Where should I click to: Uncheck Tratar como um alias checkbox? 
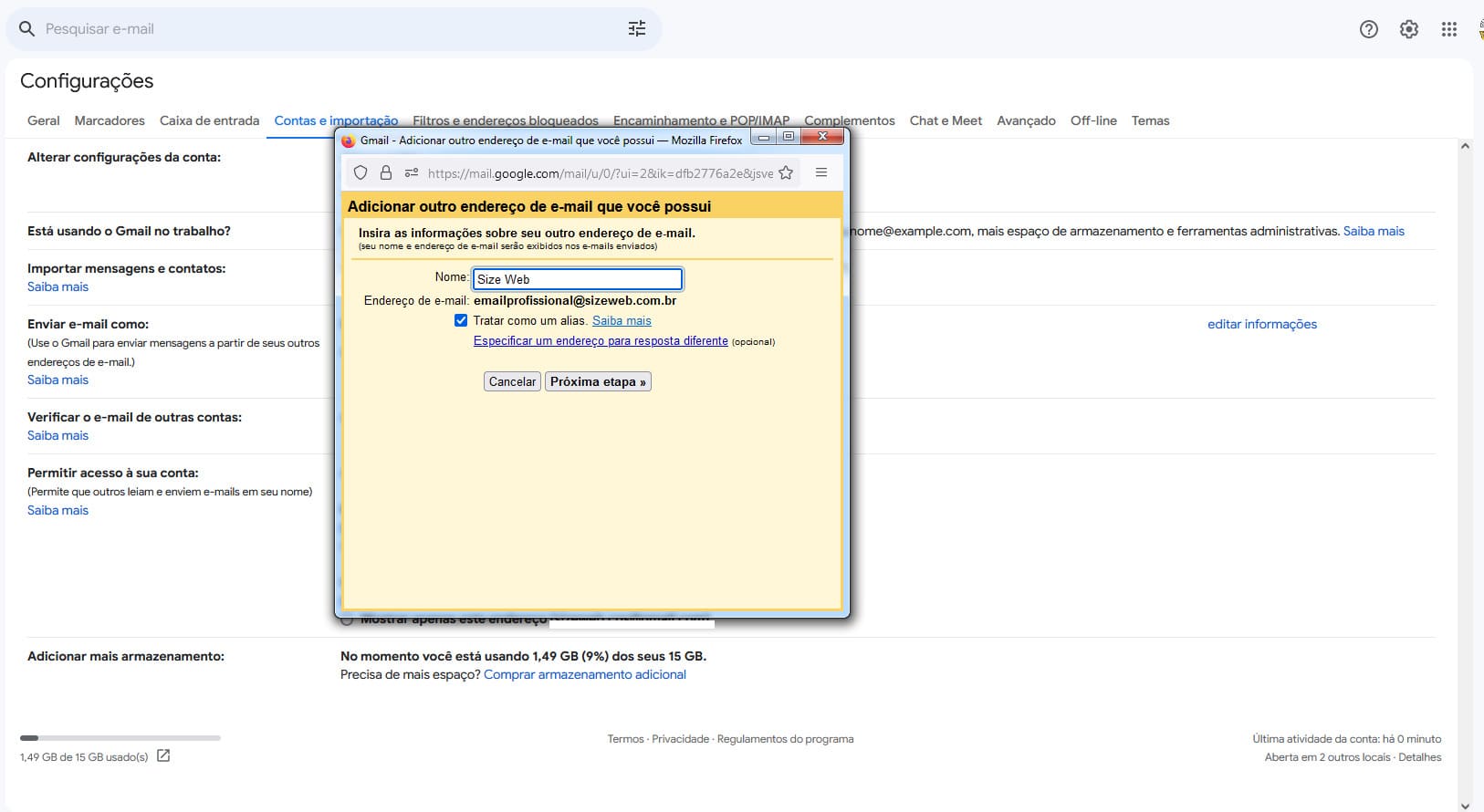coord(461,320)
